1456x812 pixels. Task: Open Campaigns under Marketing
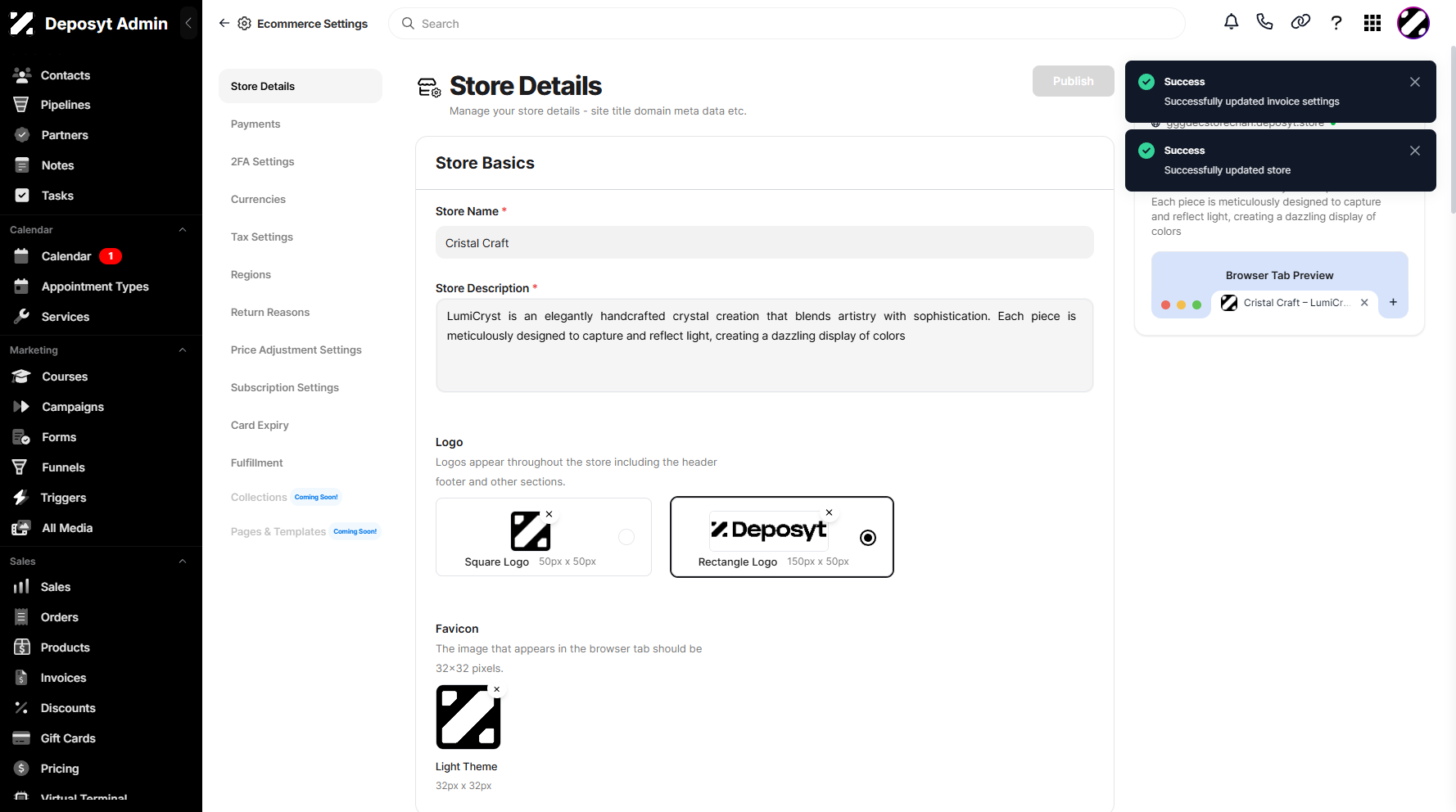click(x=73, y=407)
